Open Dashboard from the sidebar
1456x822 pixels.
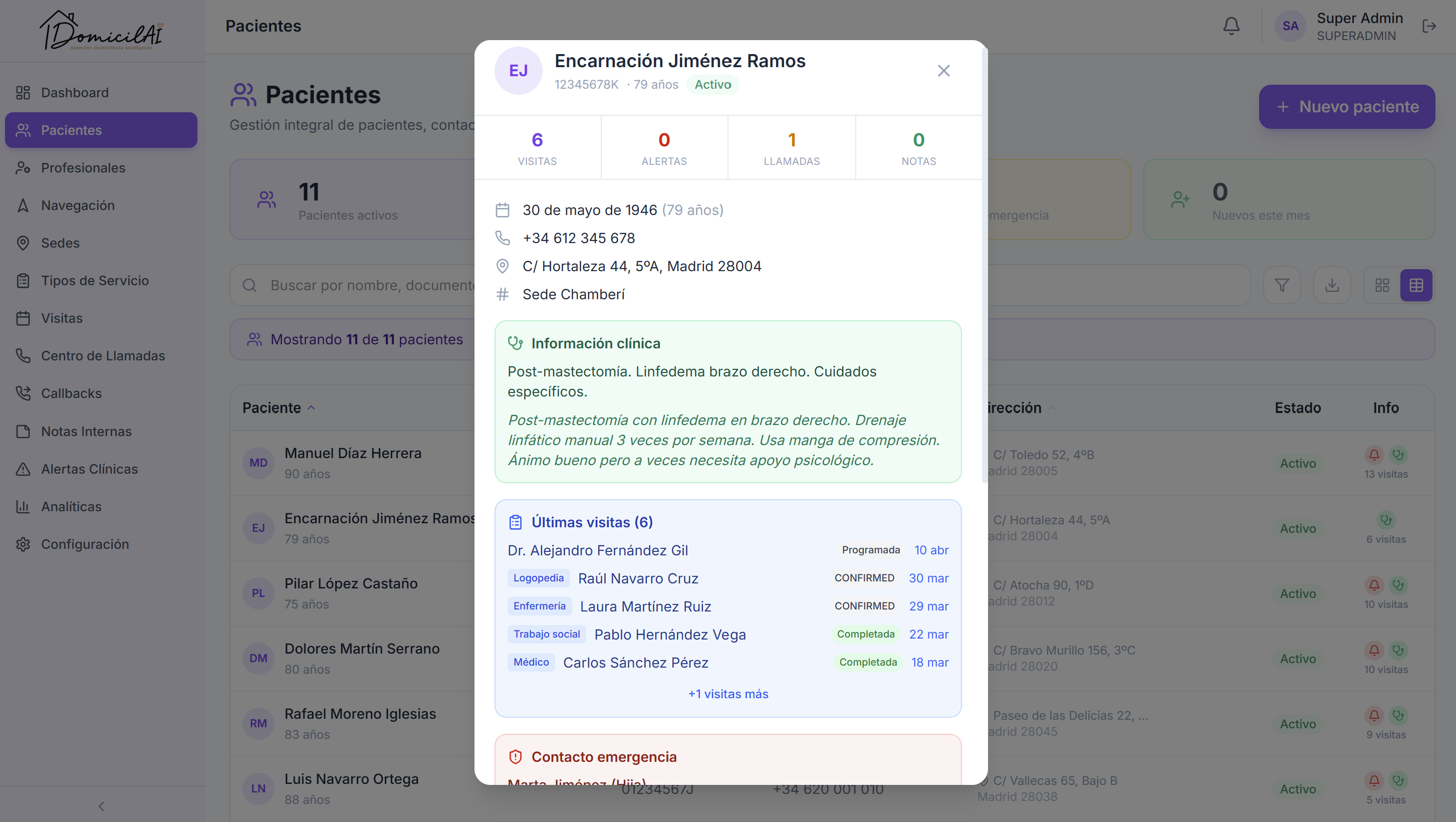pos(101,93)
